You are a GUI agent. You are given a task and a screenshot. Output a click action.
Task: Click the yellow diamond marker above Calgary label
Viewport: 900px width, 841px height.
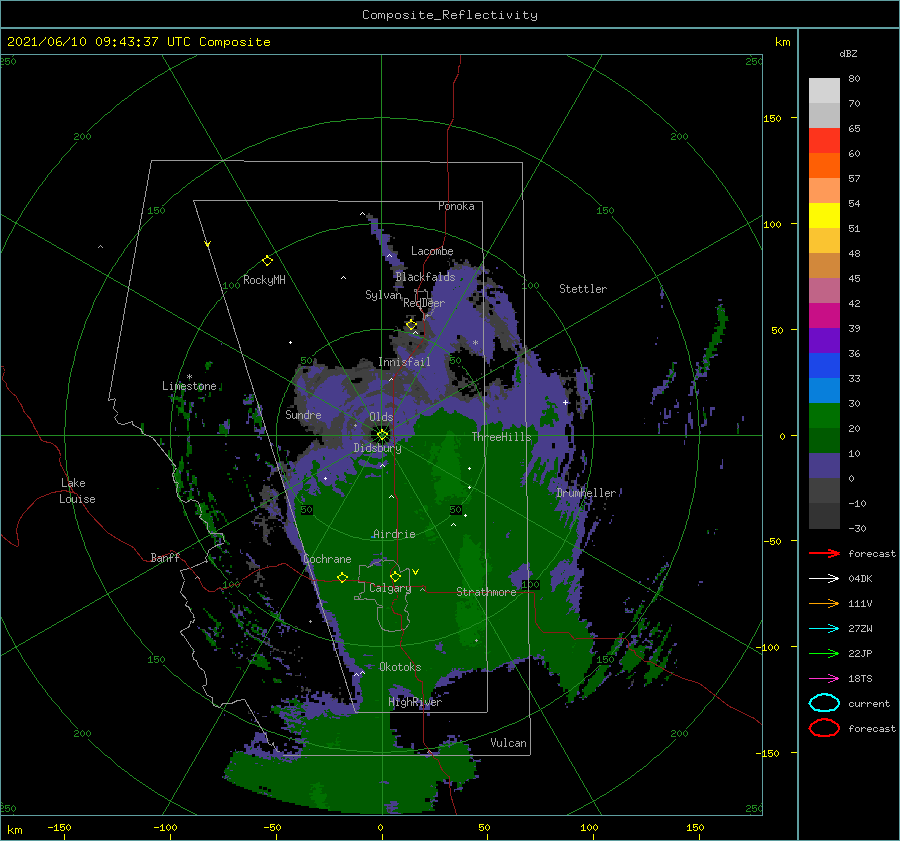point(395,576)
